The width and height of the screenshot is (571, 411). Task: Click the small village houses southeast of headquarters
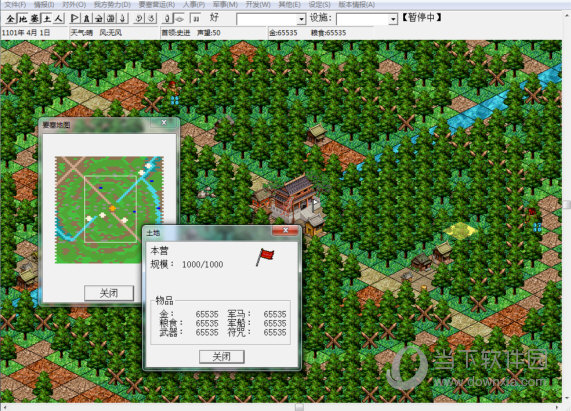432,256
